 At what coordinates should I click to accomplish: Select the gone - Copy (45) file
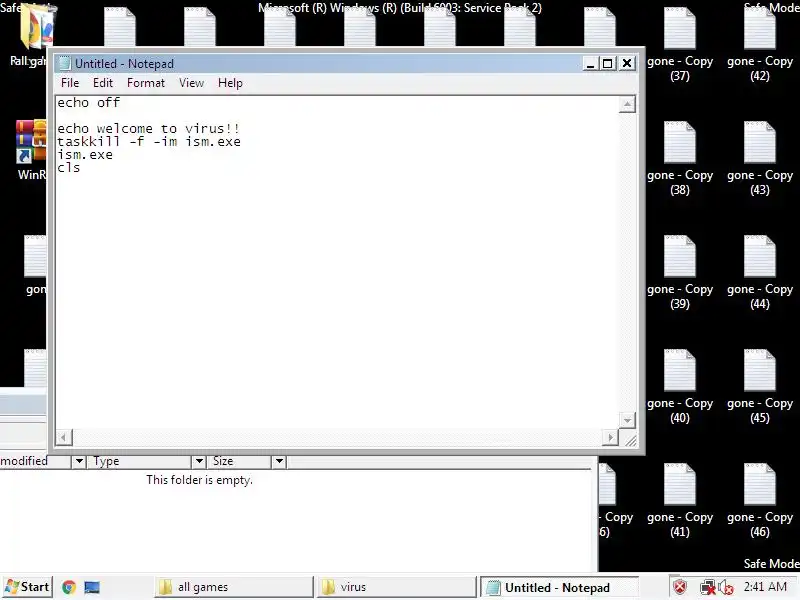[x=760, y=387]
